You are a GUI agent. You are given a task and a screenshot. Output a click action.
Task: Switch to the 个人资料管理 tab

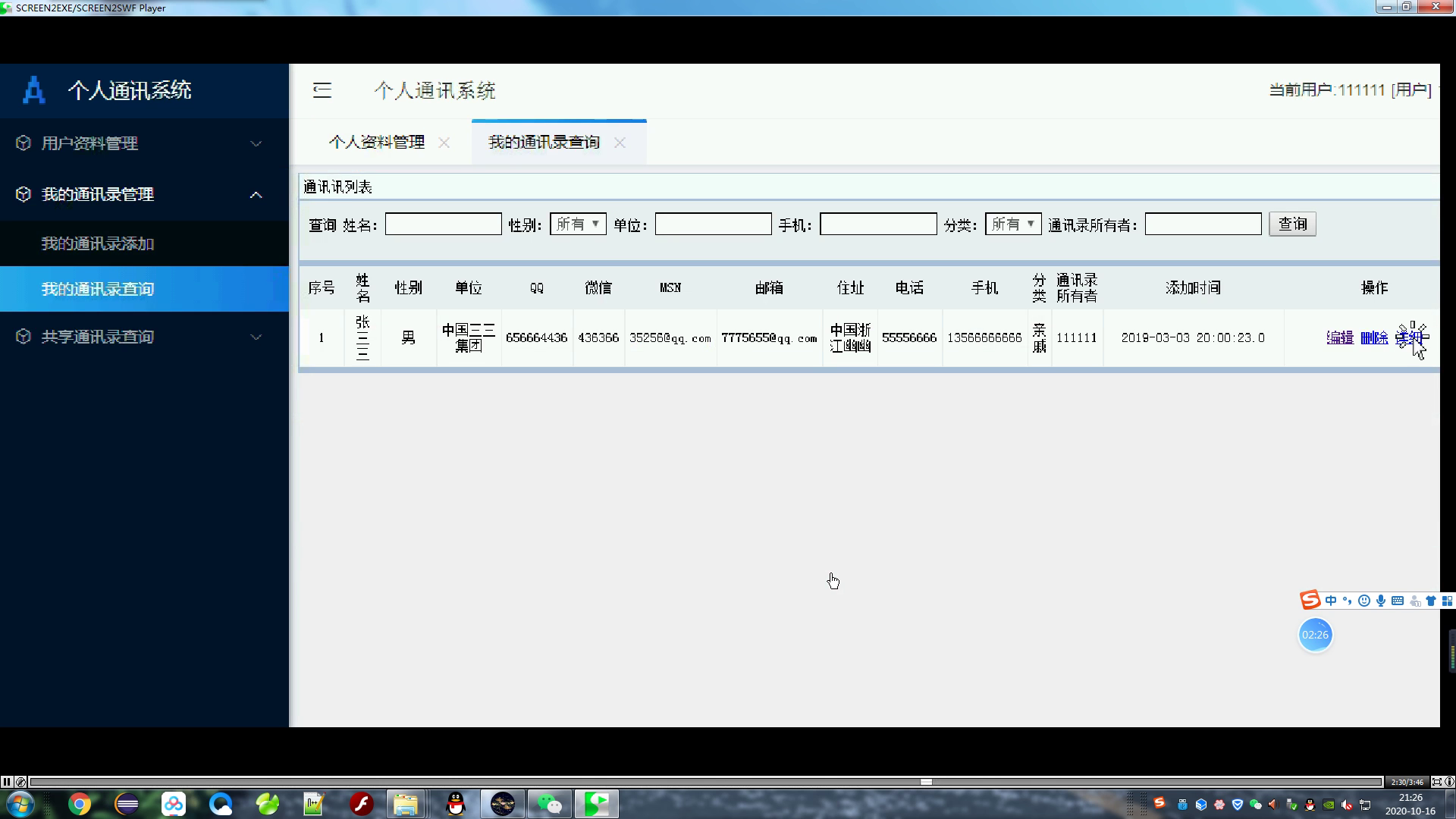377,142
